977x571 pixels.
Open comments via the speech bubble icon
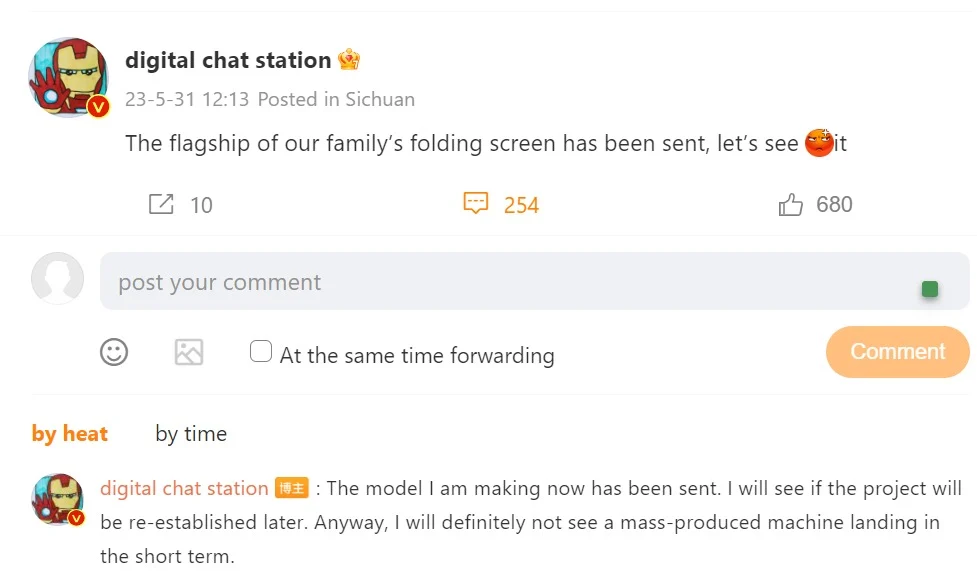point(476,204)
